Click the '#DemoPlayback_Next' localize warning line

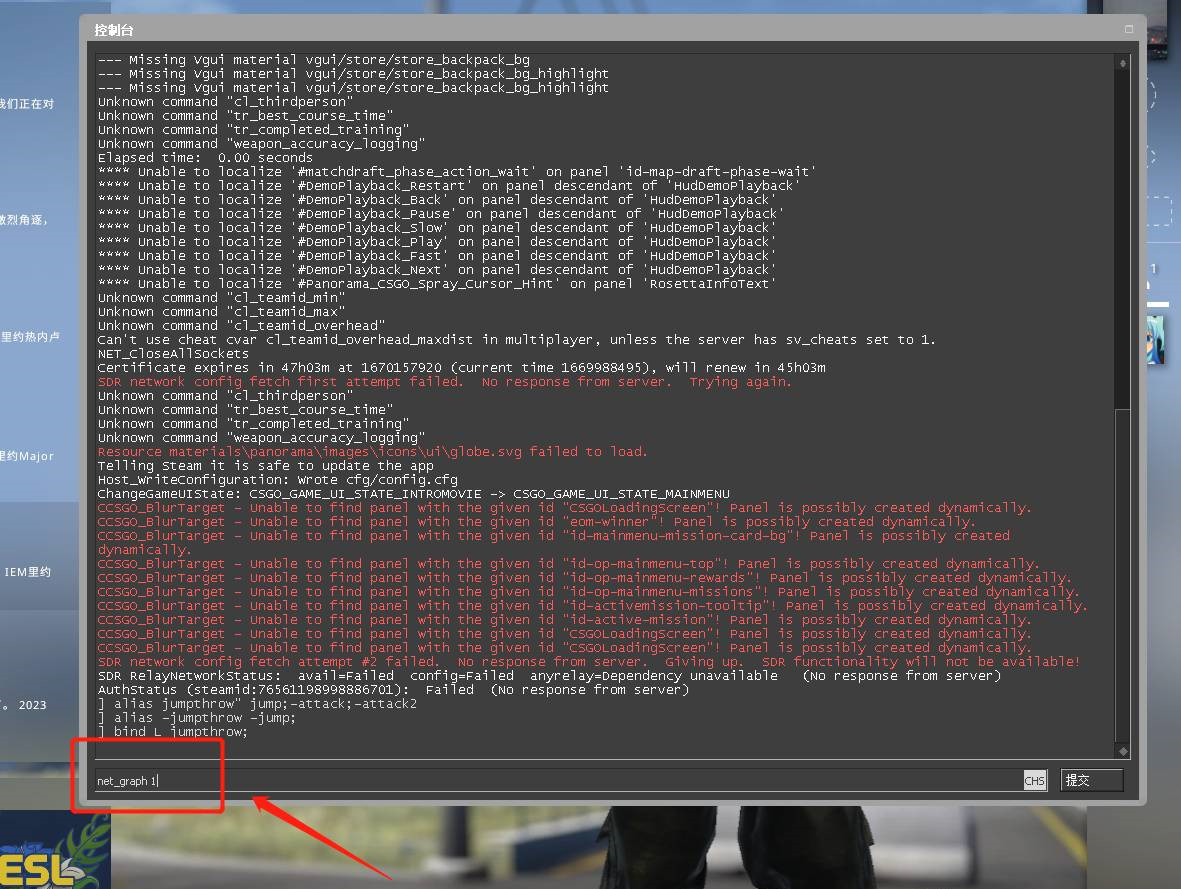437,270
